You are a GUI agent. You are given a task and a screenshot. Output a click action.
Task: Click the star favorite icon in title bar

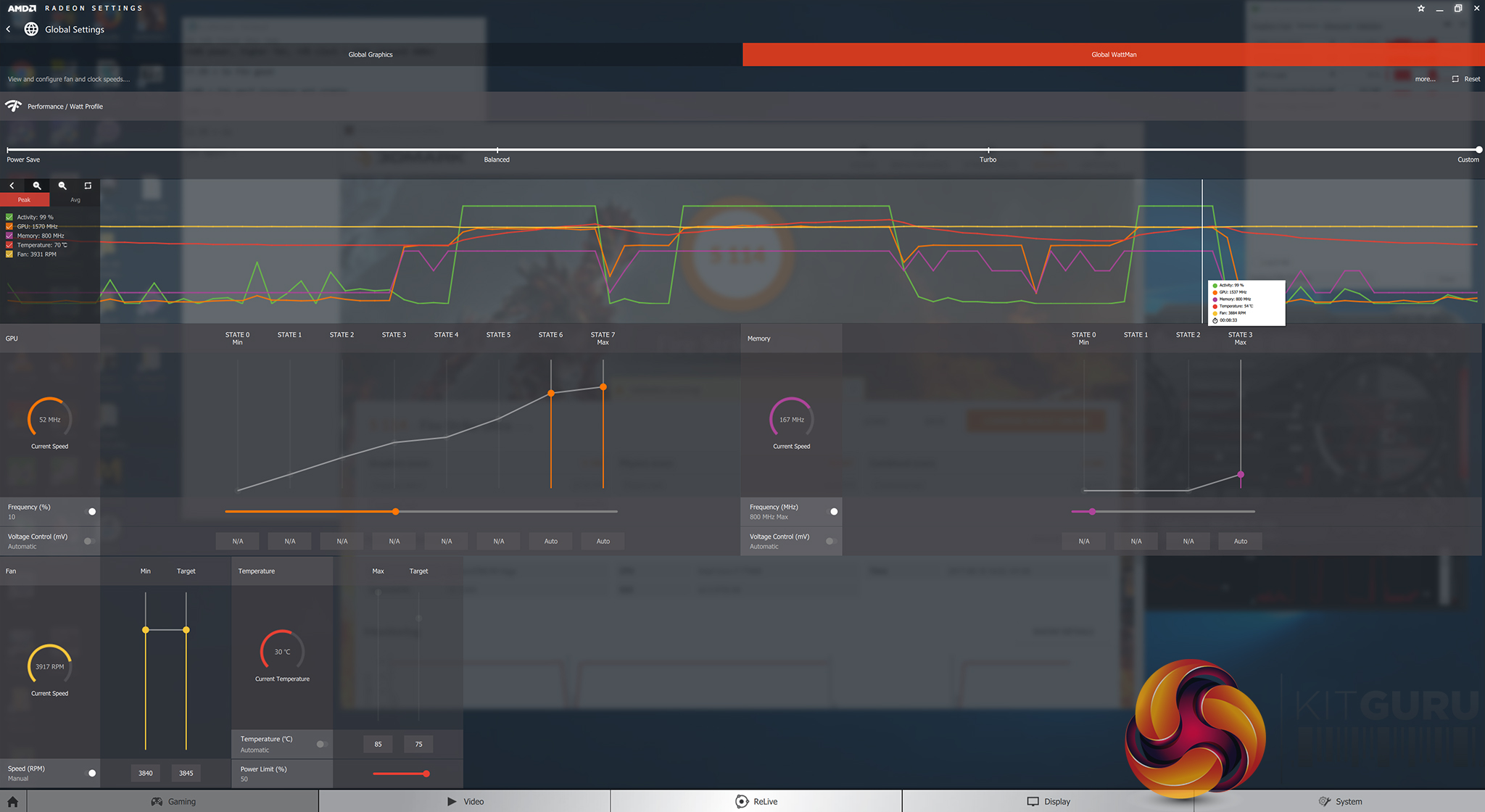point(1421,8)
